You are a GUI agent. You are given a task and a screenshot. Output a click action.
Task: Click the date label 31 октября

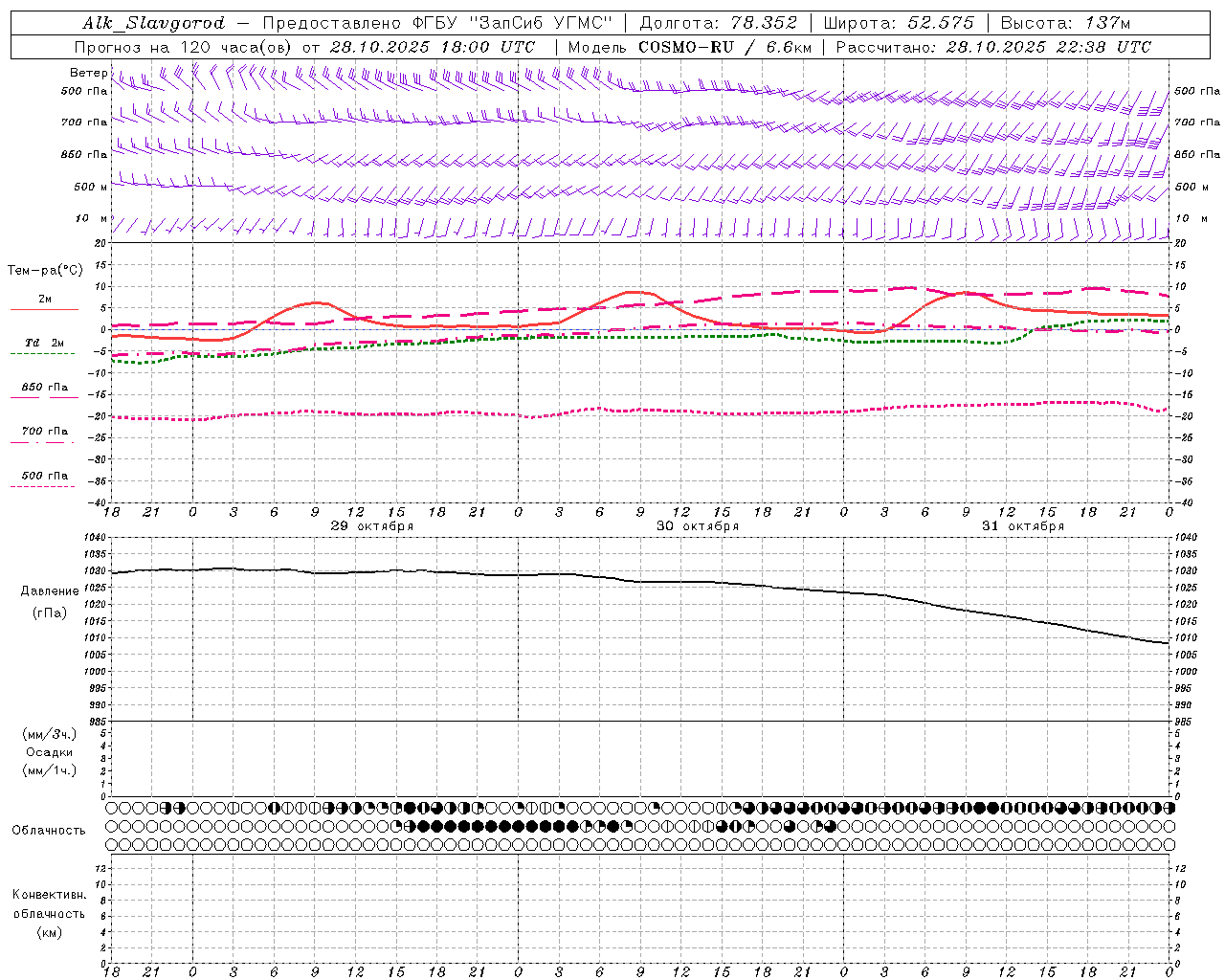coord(1023,526)
